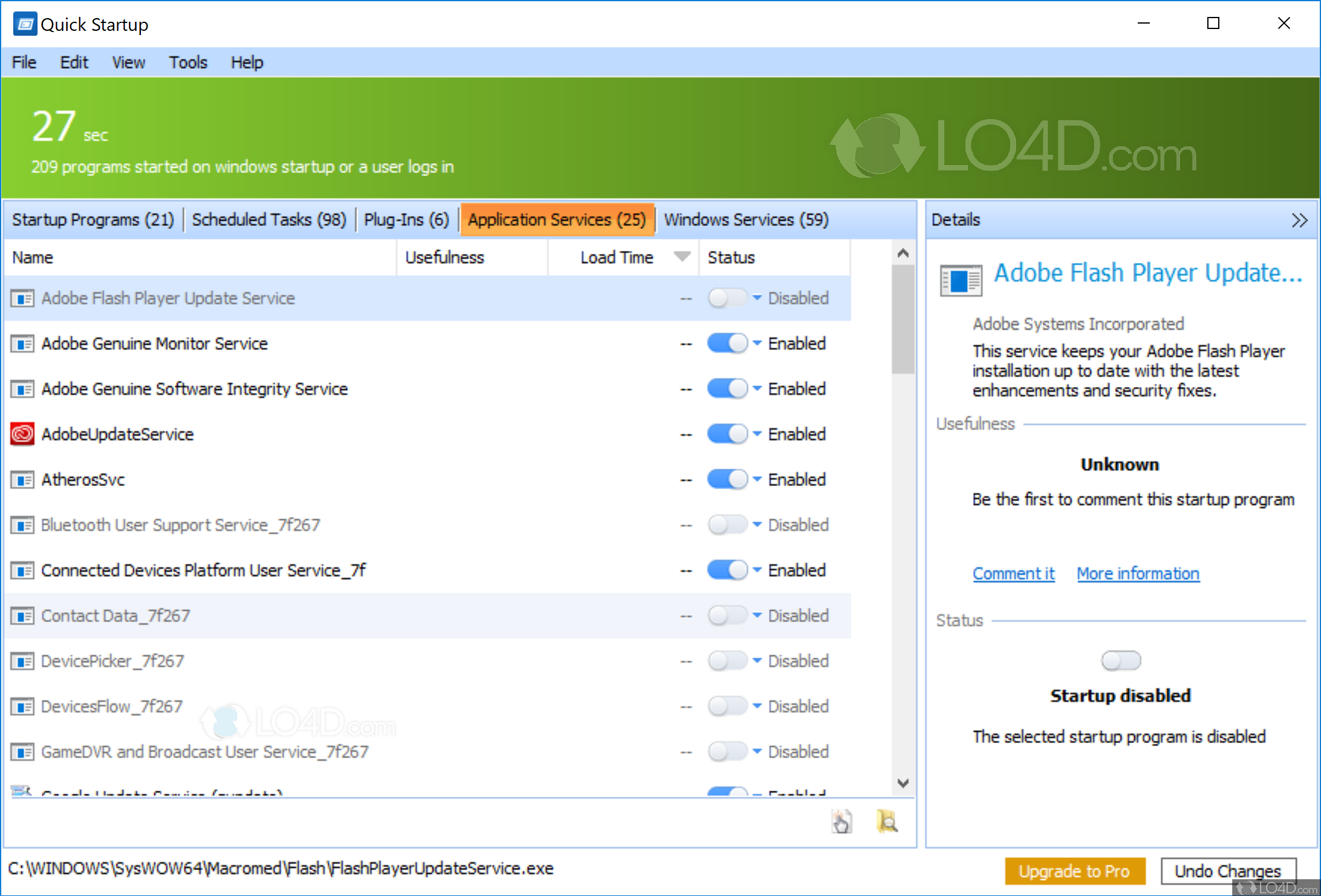Click the Adobe Flash Player Update title link
Viewport: 1321px width, 896px height.
pos(1148,273)
